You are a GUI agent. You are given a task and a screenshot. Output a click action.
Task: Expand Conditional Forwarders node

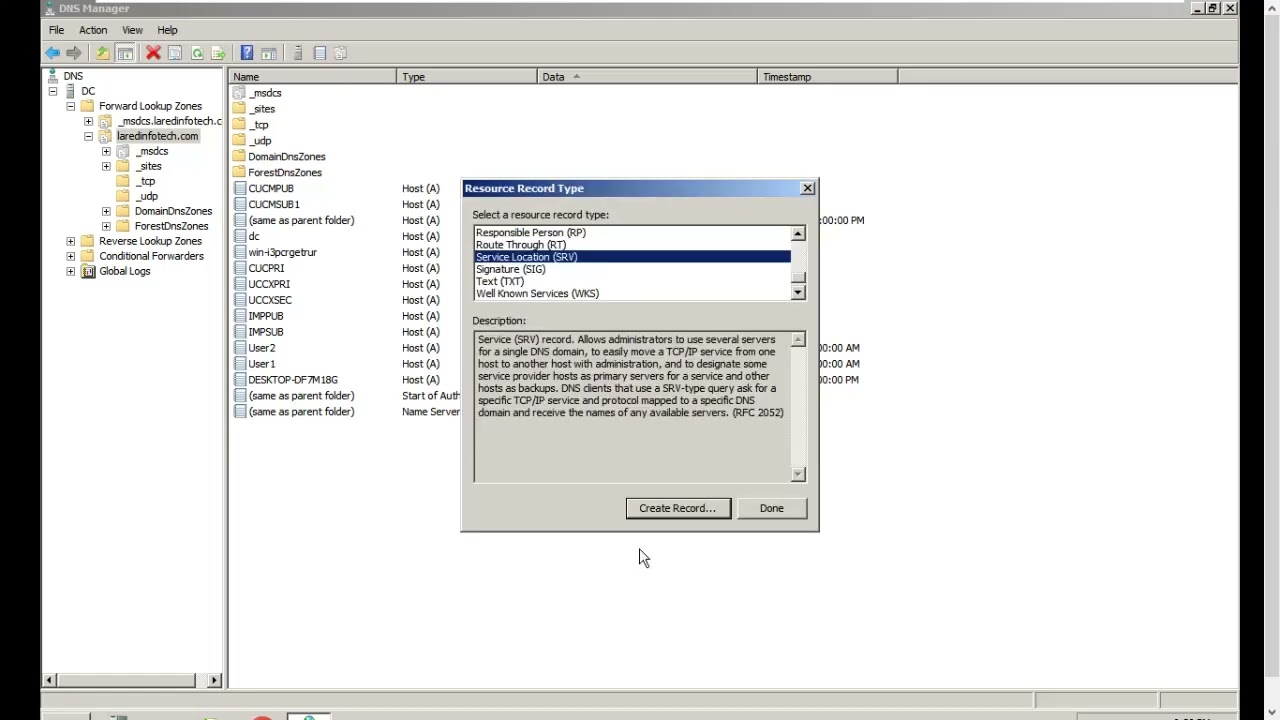click(71, 256)
